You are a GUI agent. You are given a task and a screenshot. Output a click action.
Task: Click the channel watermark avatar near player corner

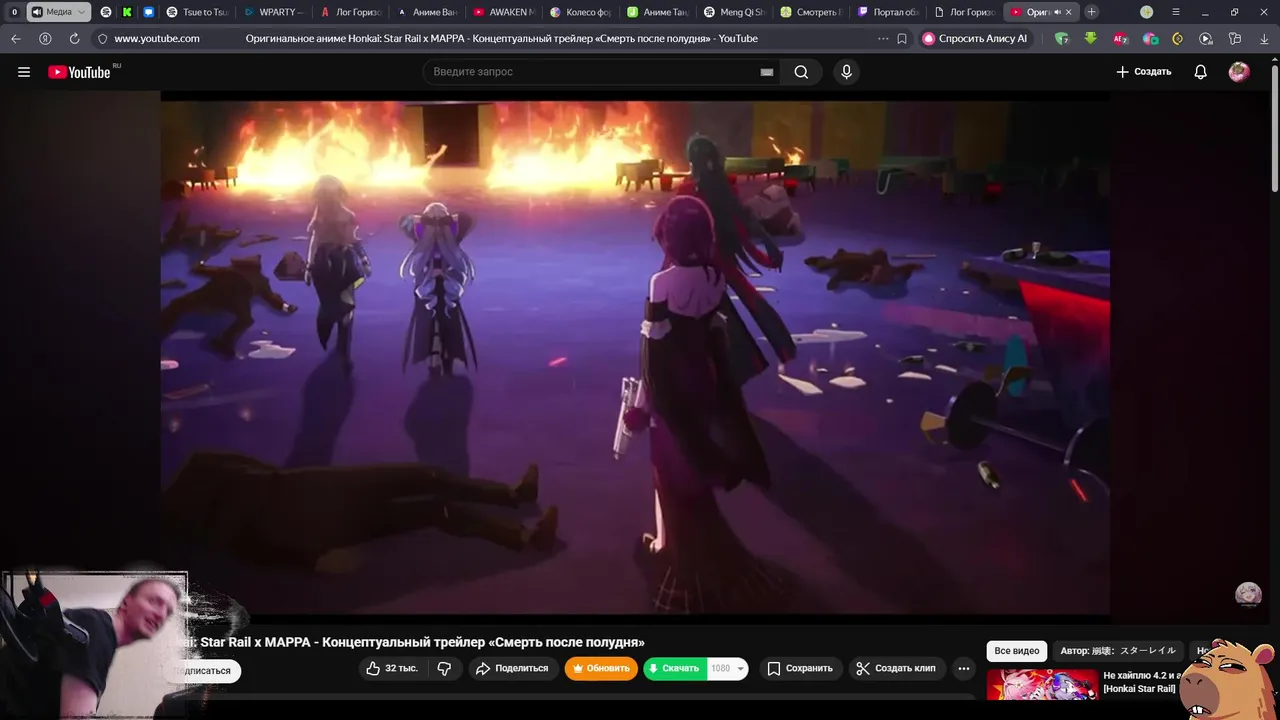coord(1248,594)
